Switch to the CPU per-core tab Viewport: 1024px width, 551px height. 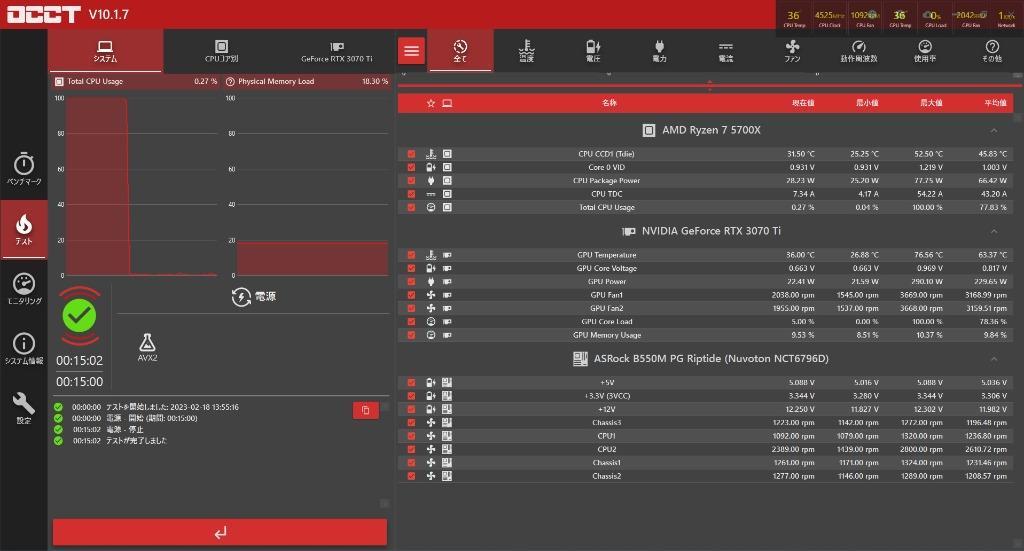[221, 51]
